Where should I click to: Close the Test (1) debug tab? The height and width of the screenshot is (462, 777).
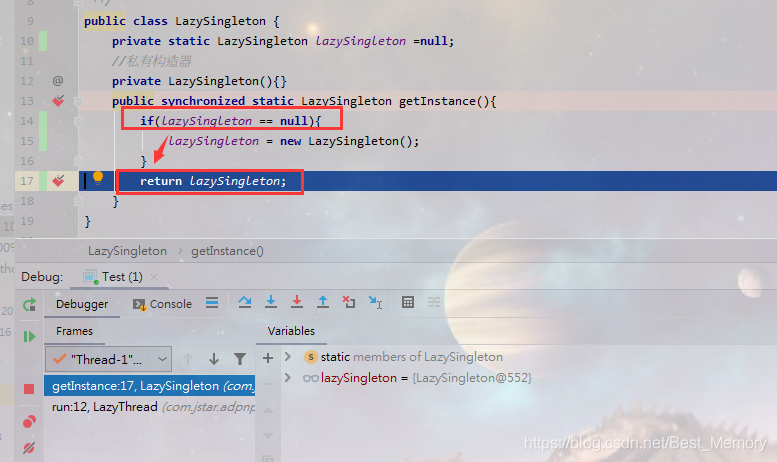[x=154, y=277]
